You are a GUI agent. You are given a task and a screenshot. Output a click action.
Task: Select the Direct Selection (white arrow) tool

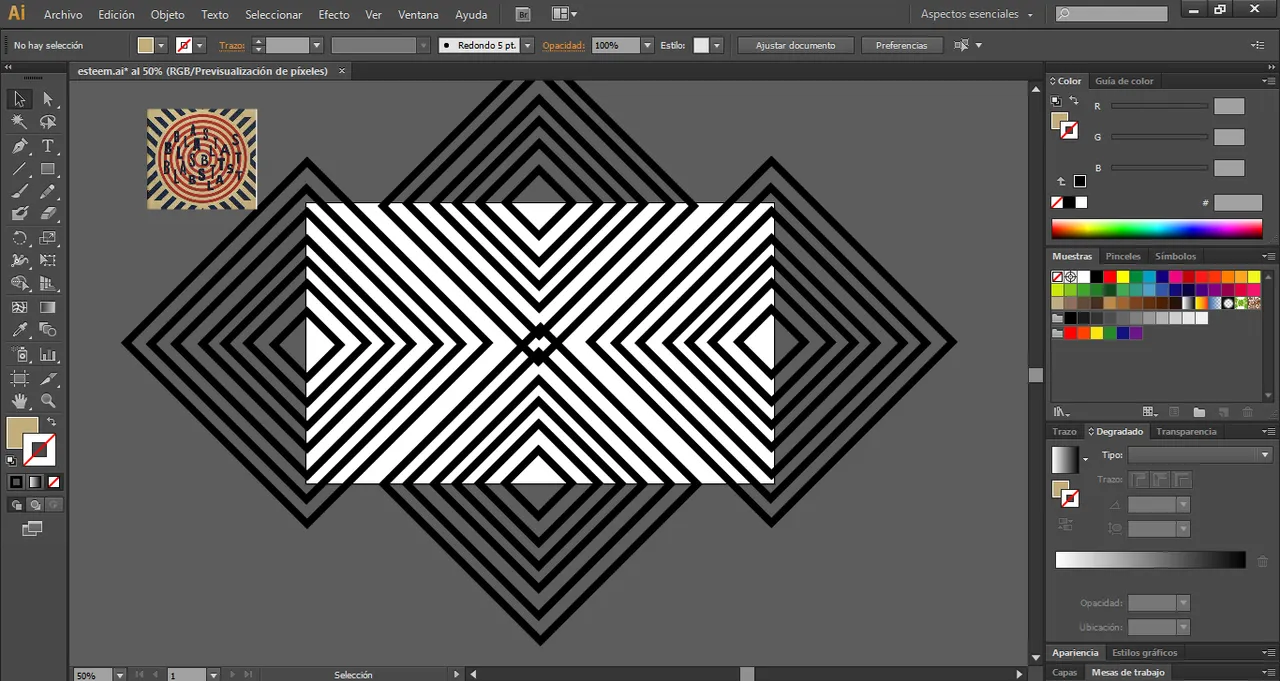[x=47, y=98]
